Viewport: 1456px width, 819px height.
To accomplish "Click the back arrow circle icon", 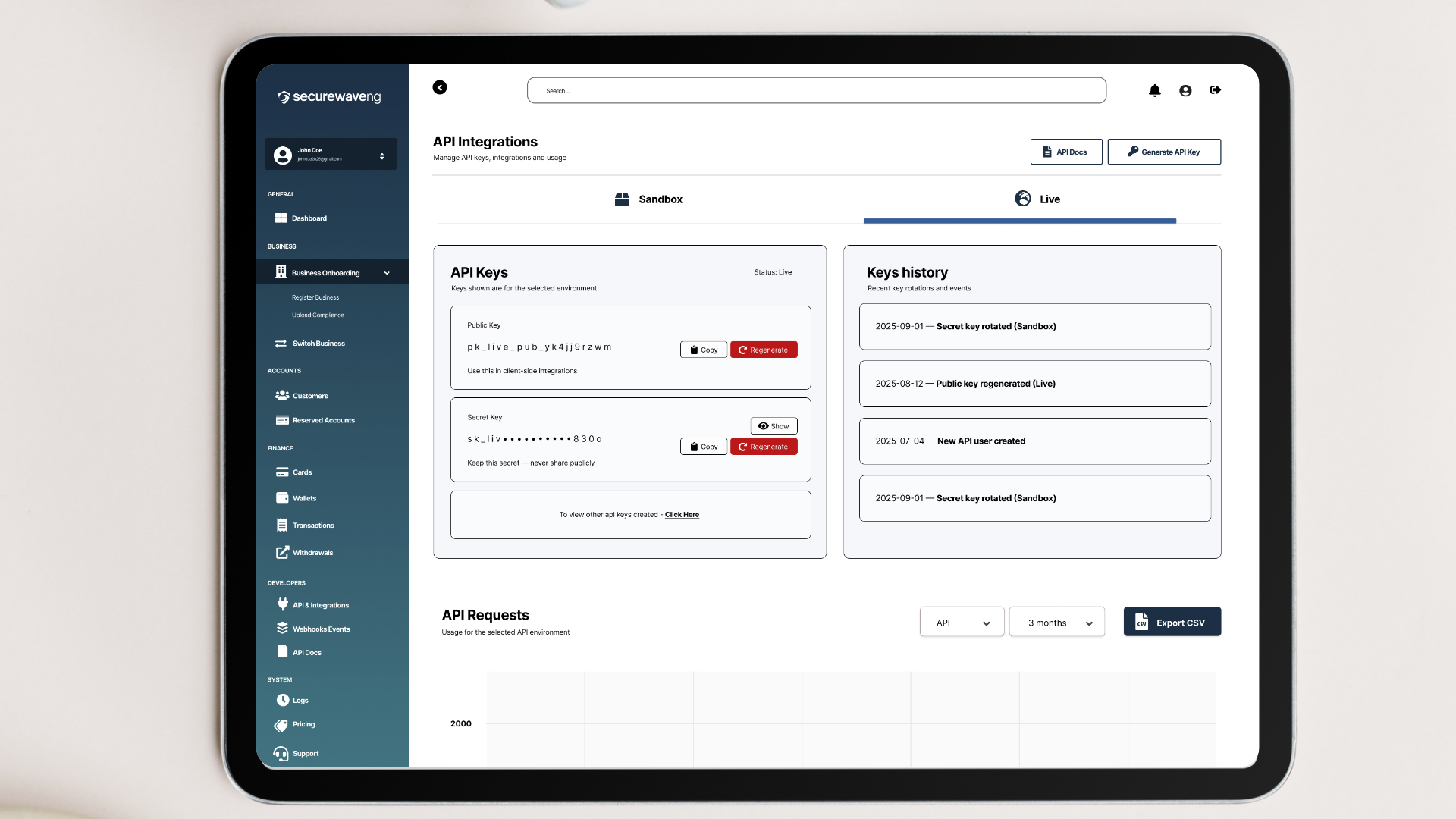I will coord(440,88).
